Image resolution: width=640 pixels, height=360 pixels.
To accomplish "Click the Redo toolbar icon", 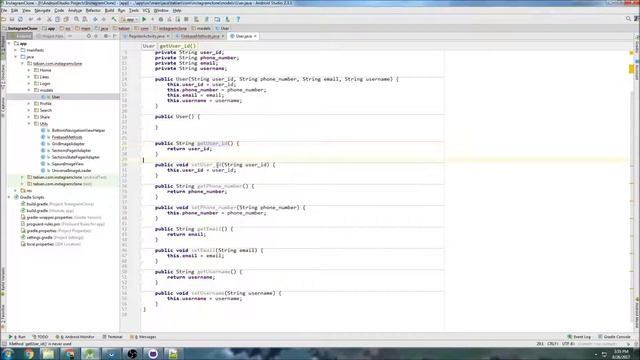I will 39,19.
